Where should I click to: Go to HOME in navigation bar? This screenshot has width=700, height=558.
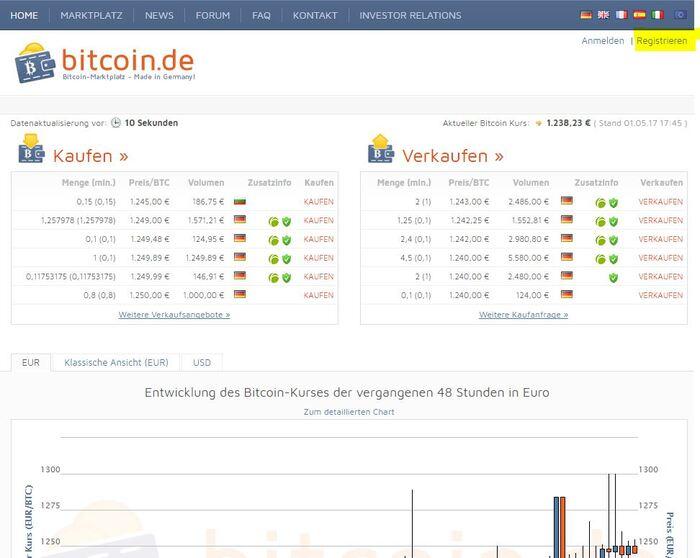click(x=24, y=15)
